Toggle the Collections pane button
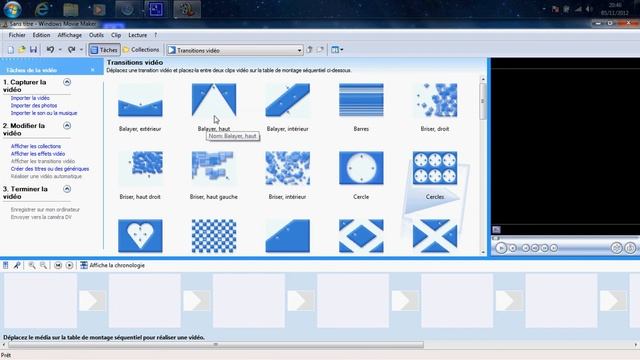Viewport: 640px width, 360px height. (141, 50)
